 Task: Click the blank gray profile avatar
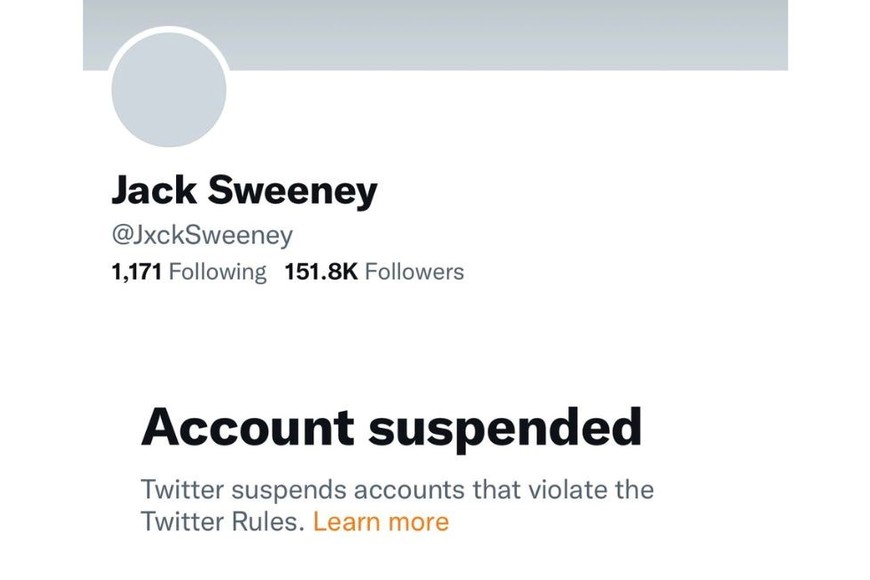pyautogui.click(x=168, y=90)
